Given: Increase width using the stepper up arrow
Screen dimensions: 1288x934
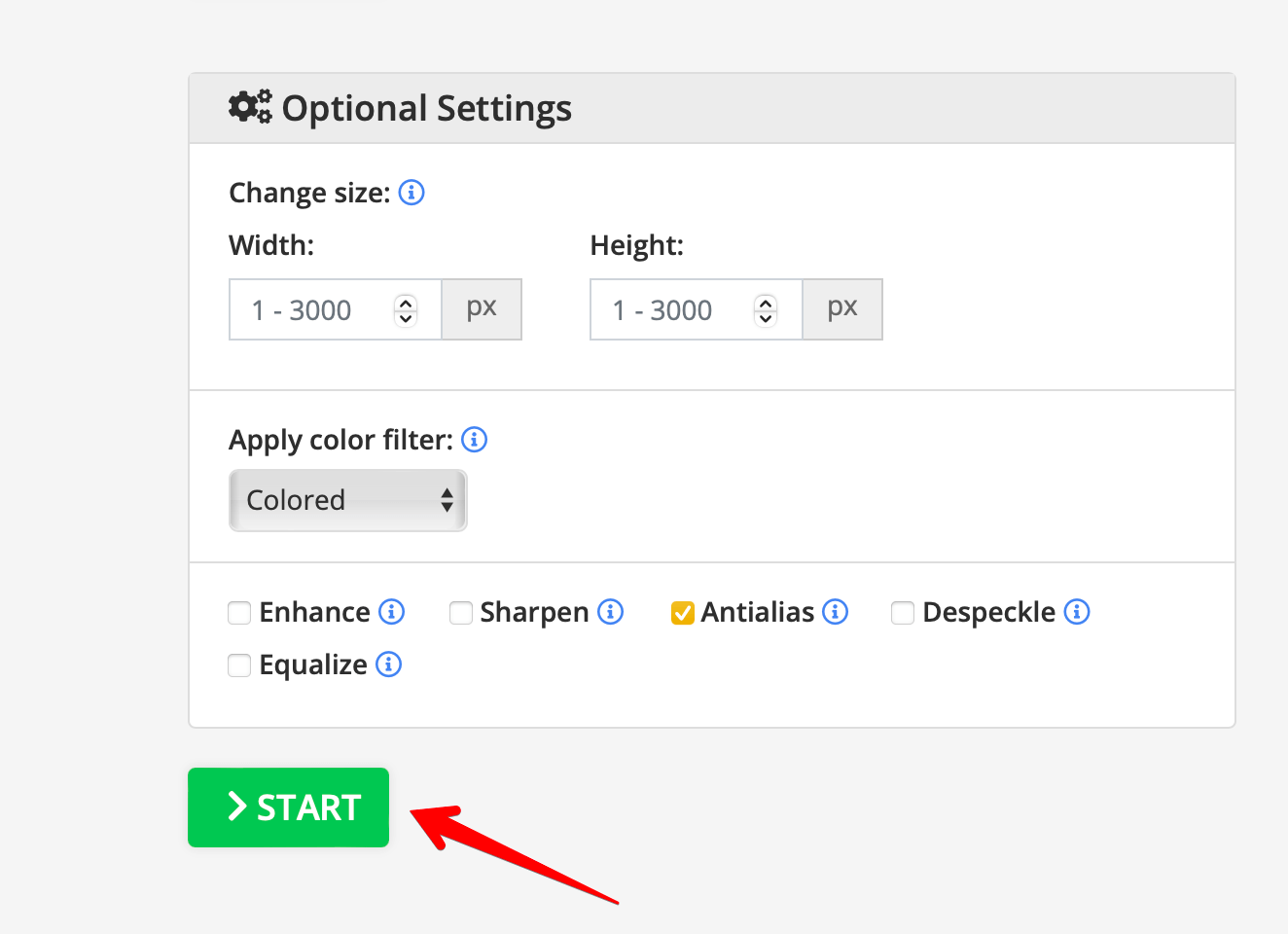Looking at the screenshot, I should click(406, 303).
